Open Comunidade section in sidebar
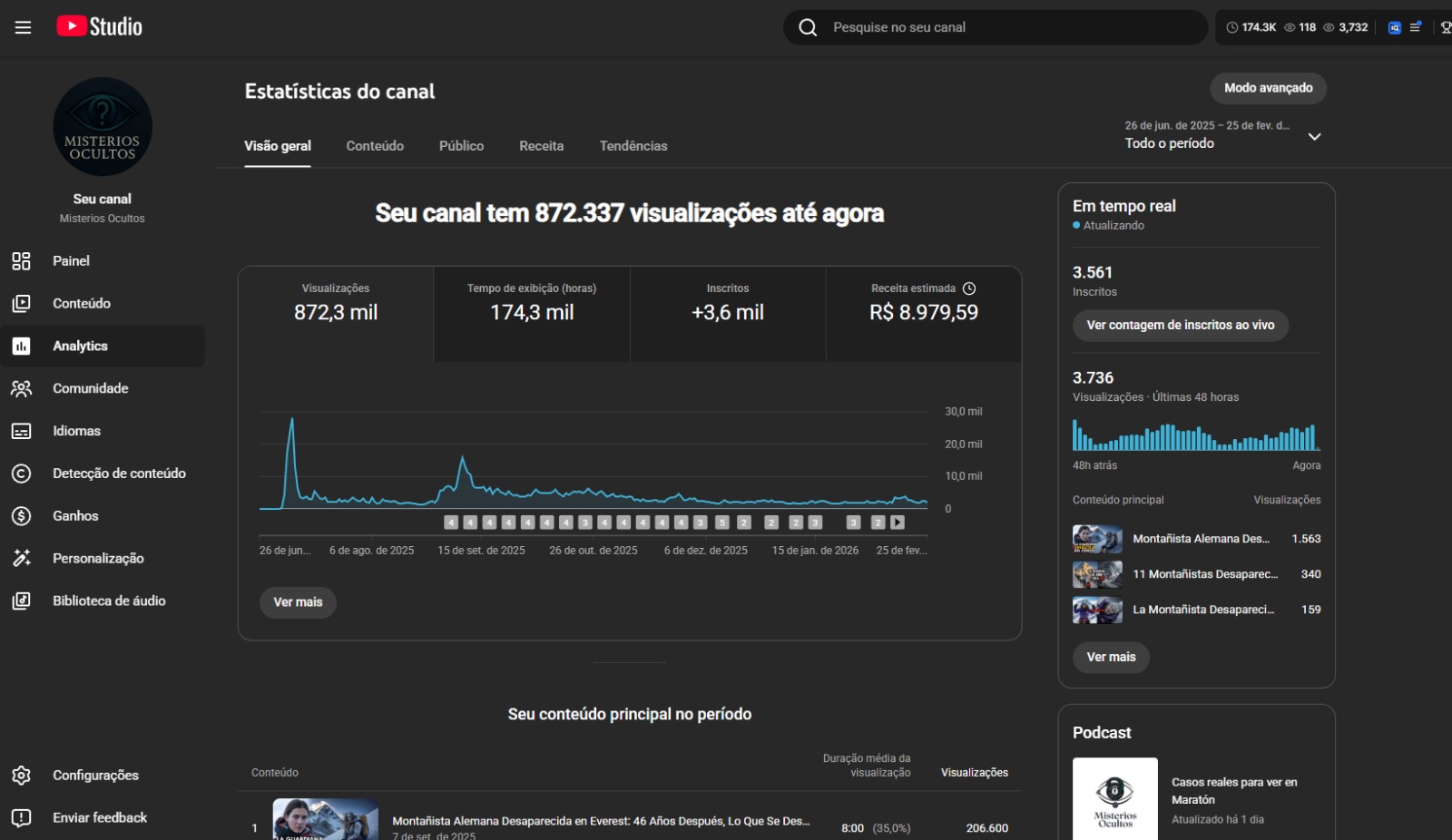 tap(90, 388)
